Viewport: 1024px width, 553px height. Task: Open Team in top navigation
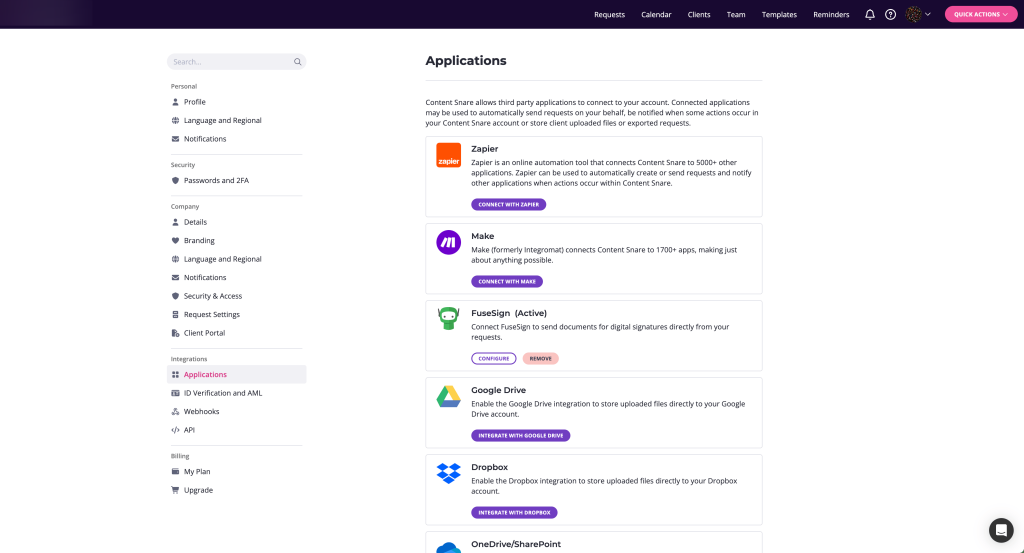pyautogui.click(x=736, y=14)
